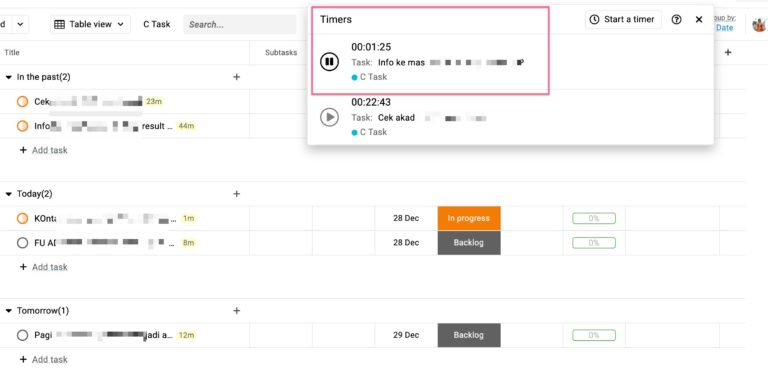The height and width of the screenshot is (376, 768).
Task: Click the 12m time badge
Action: pos(186,335)
